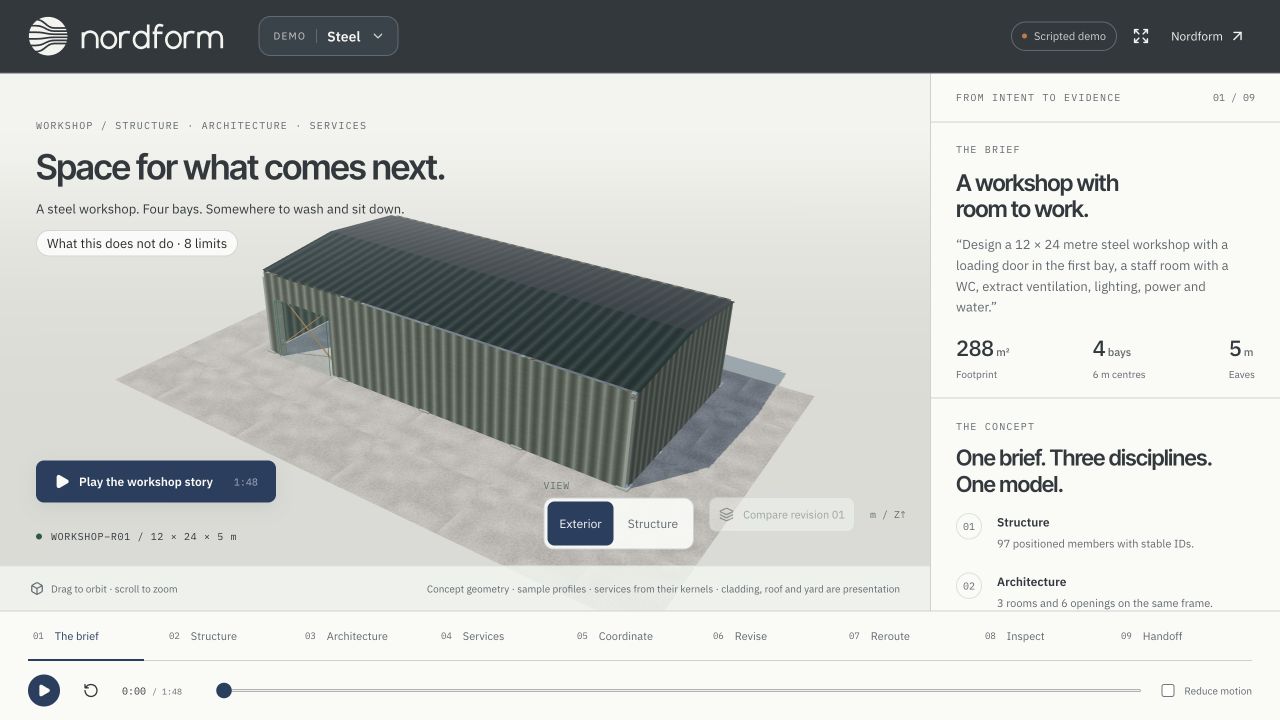
Task: Click the 3D workshop building model
Action: point(498,353)
